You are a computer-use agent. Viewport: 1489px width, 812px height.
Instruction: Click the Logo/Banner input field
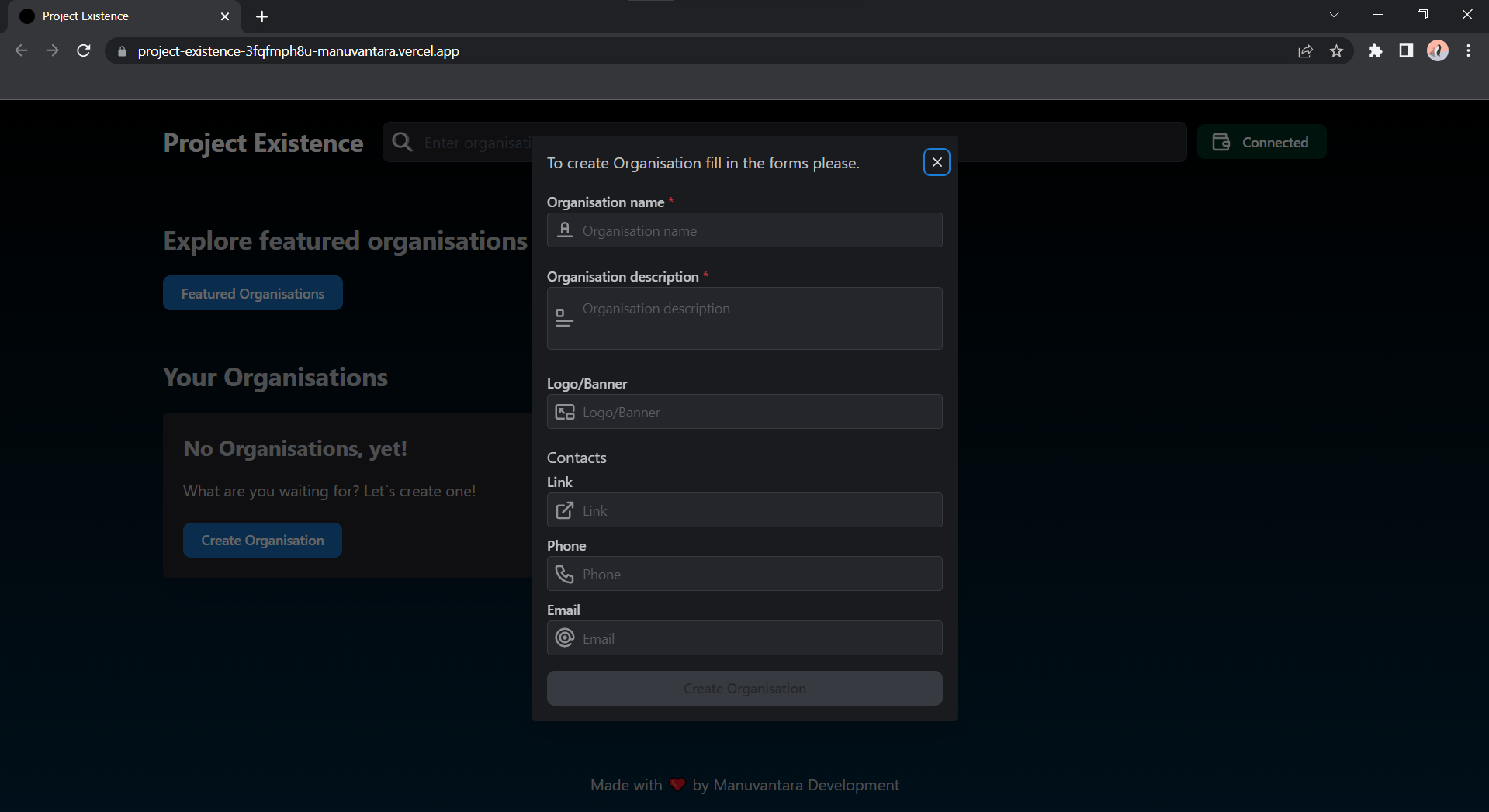[x=744, y=412]
